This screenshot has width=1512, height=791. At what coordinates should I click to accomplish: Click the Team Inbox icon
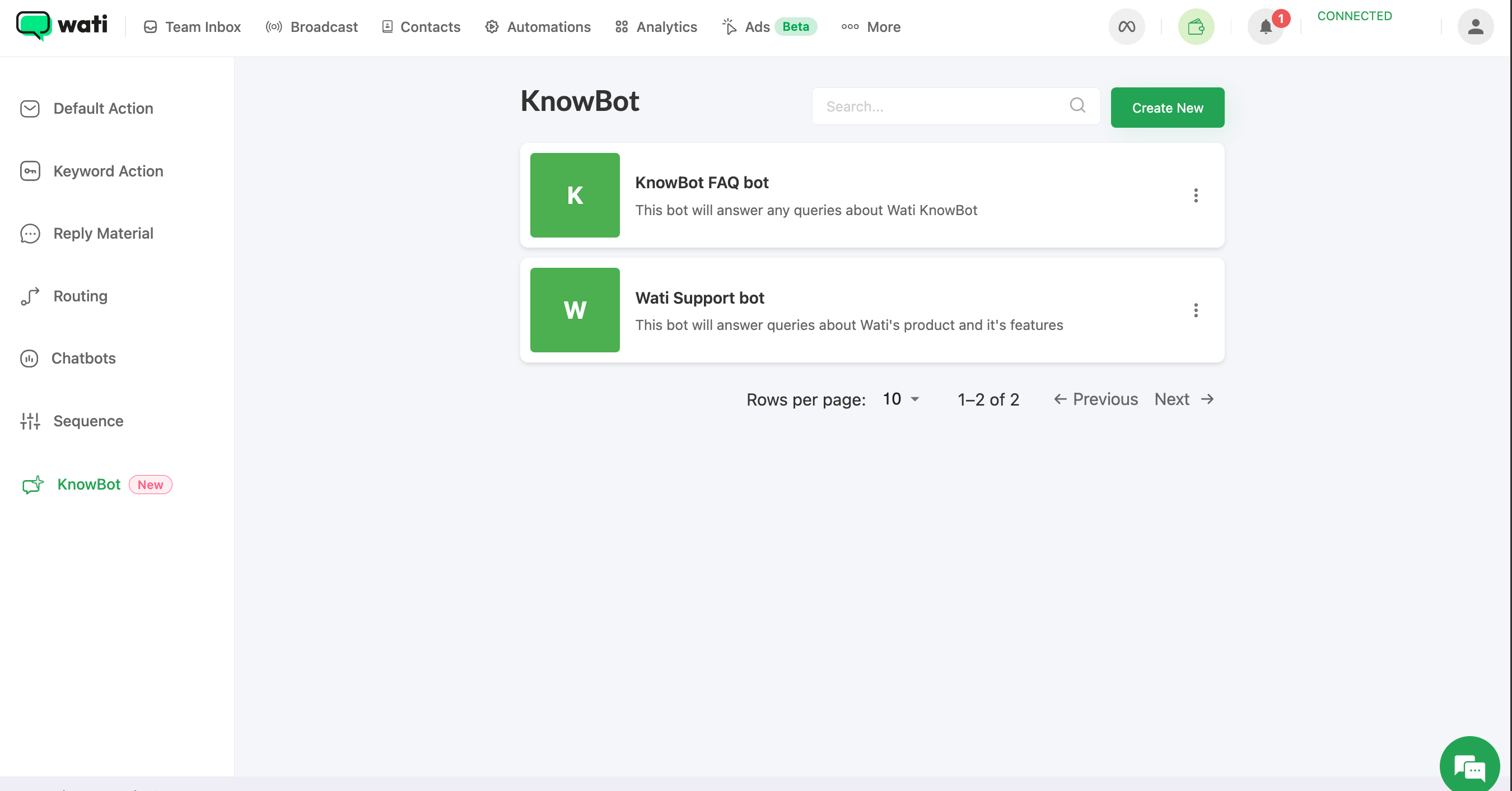coord(150,27)
